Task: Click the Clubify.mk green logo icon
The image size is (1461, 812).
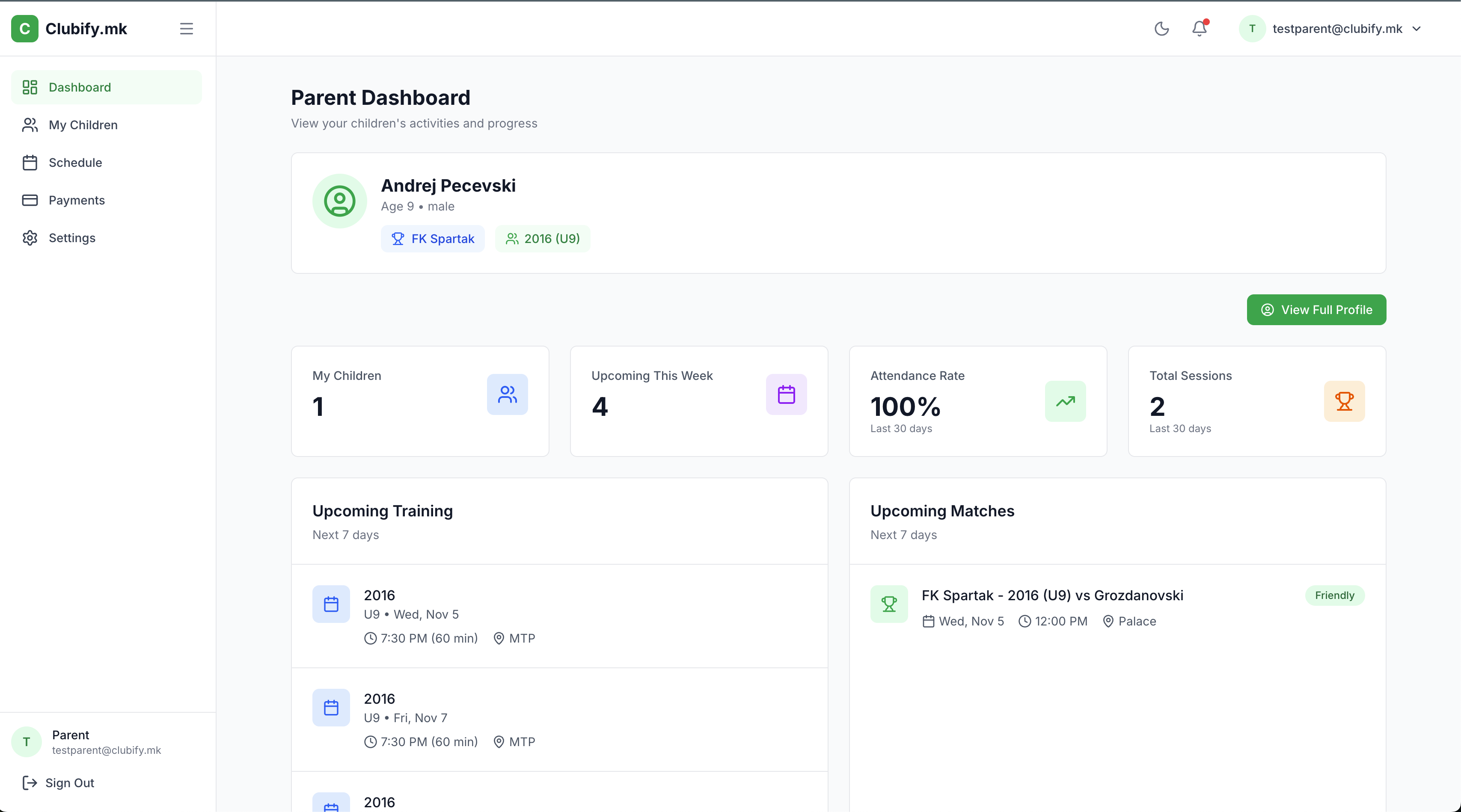Action: tap(24, 28)
